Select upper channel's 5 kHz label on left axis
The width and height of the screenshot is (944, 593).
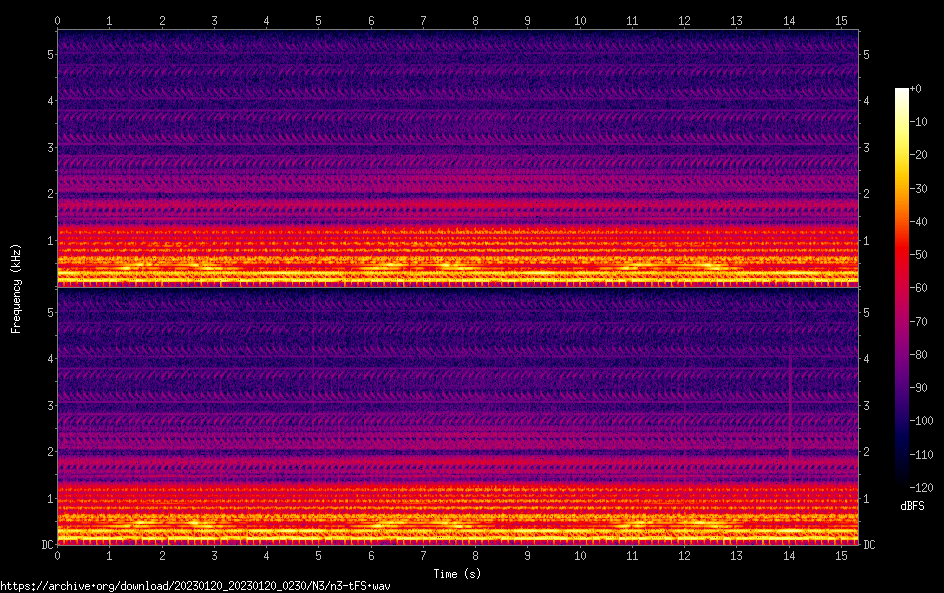(x=50, y=54)
